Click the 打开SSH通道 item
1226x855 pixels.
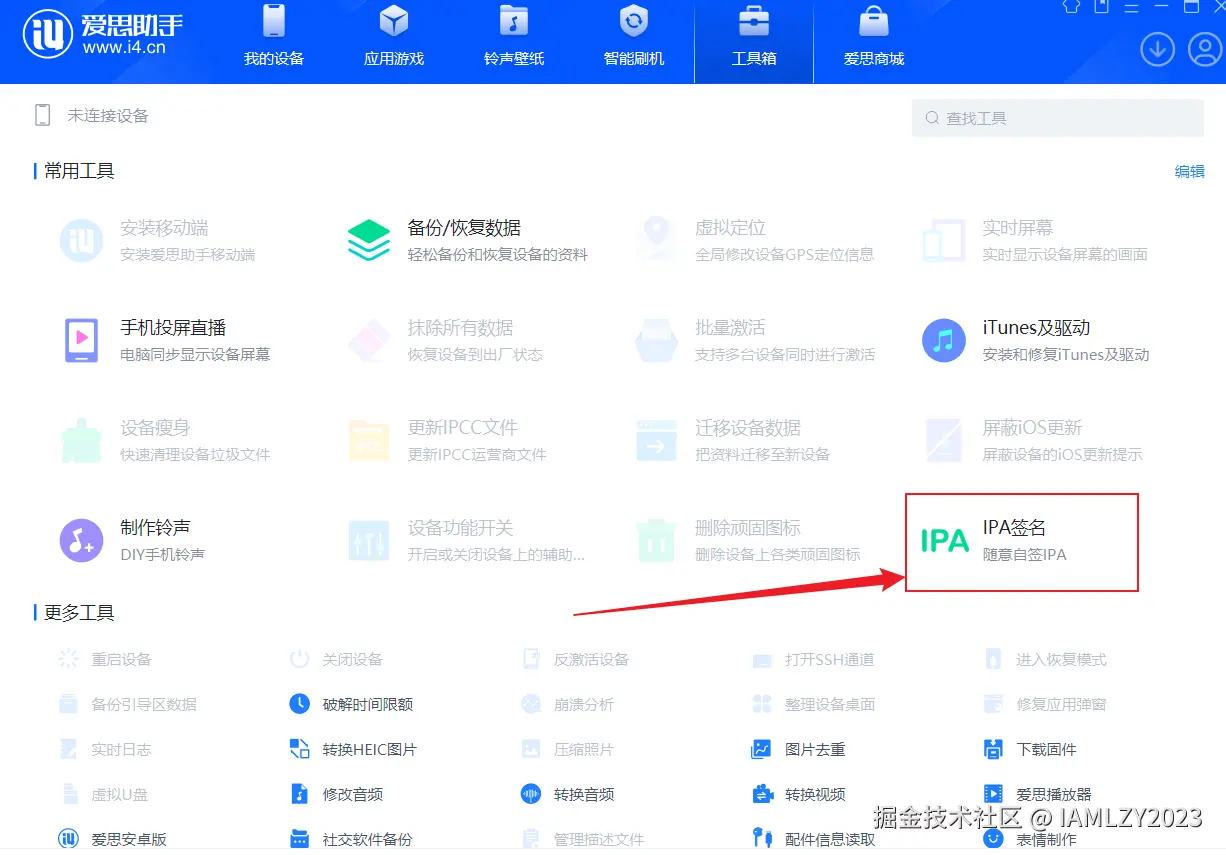tap(814, 659)
